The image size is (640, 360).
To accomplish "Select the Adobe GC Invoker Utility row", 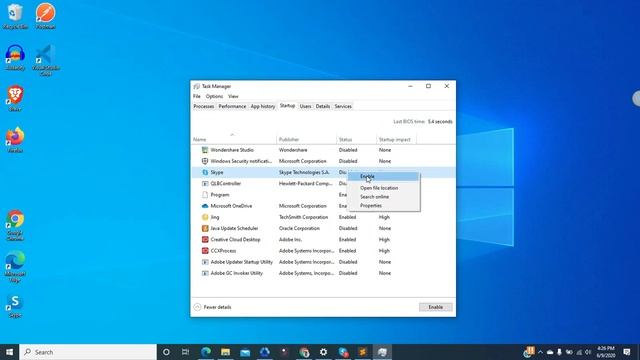I will [323, 273].
